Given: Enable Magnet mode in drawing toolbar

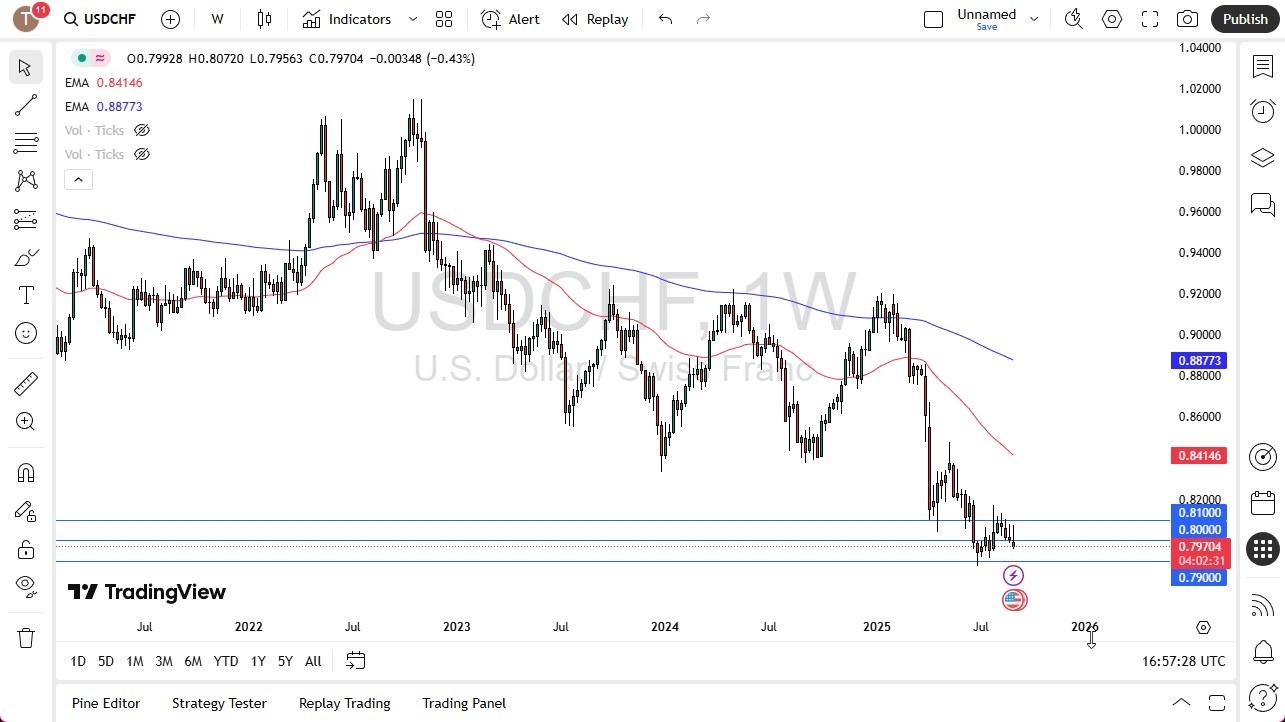Looking at the screenshot, I should point(25,472).
